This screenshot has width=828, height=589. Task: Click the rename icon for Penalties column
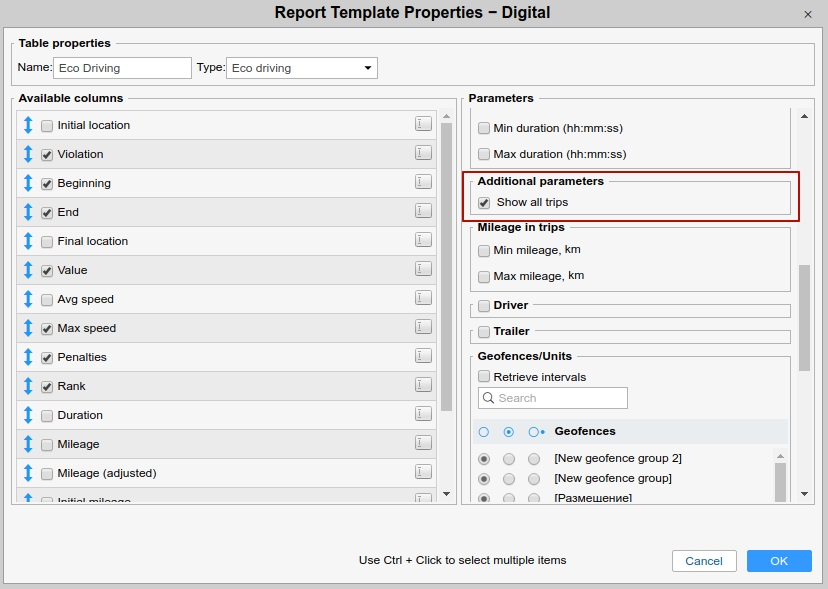coord(424,356)
